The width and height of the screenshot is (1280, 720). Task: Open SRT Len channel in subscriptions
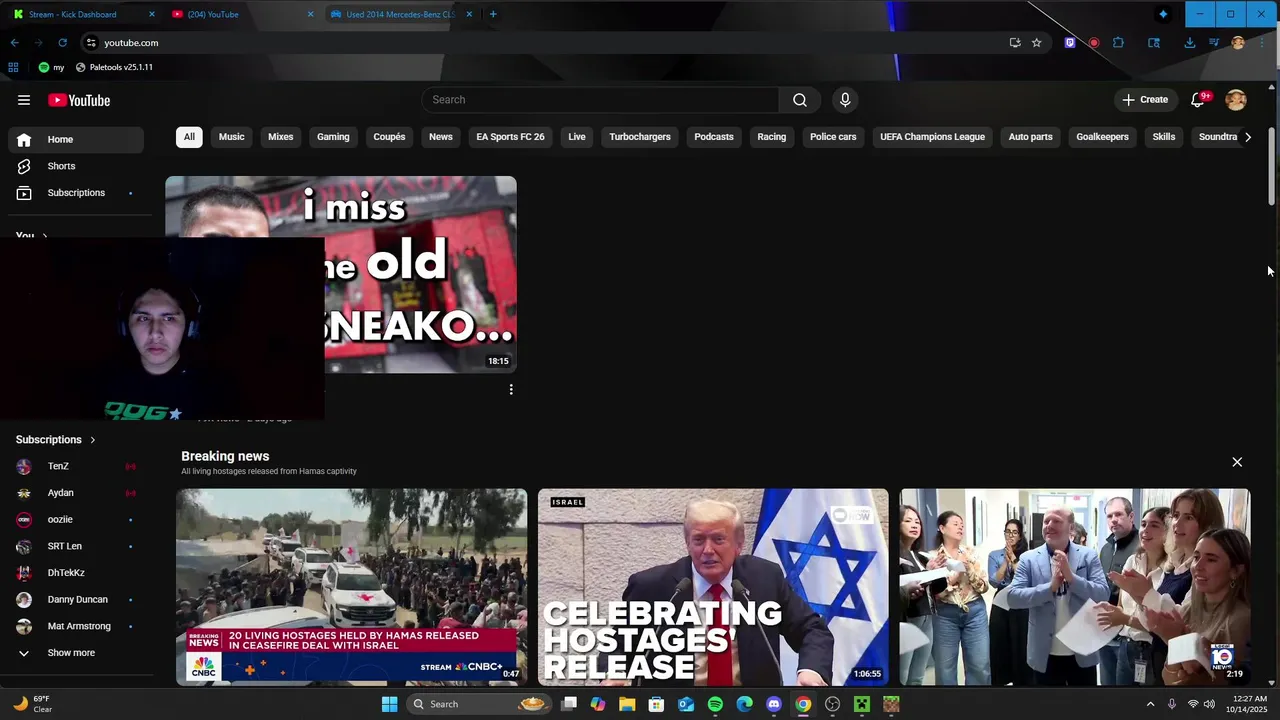[76, 546]
